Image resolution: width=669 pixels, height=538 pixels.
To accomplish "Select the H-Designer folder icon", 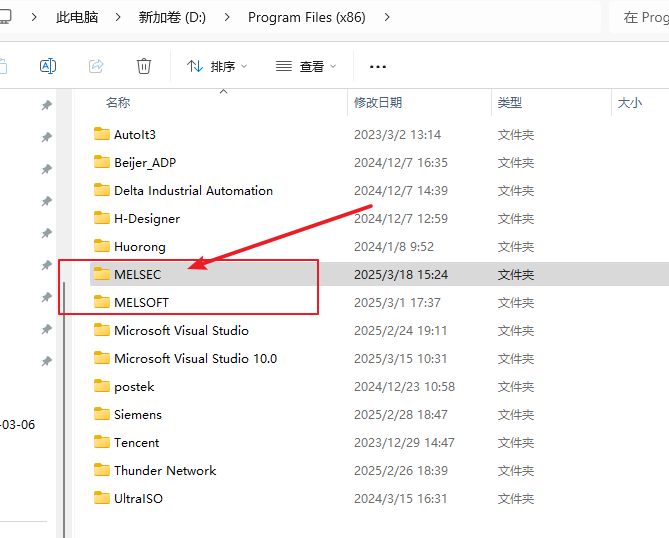I will click(x=102, y=218).
